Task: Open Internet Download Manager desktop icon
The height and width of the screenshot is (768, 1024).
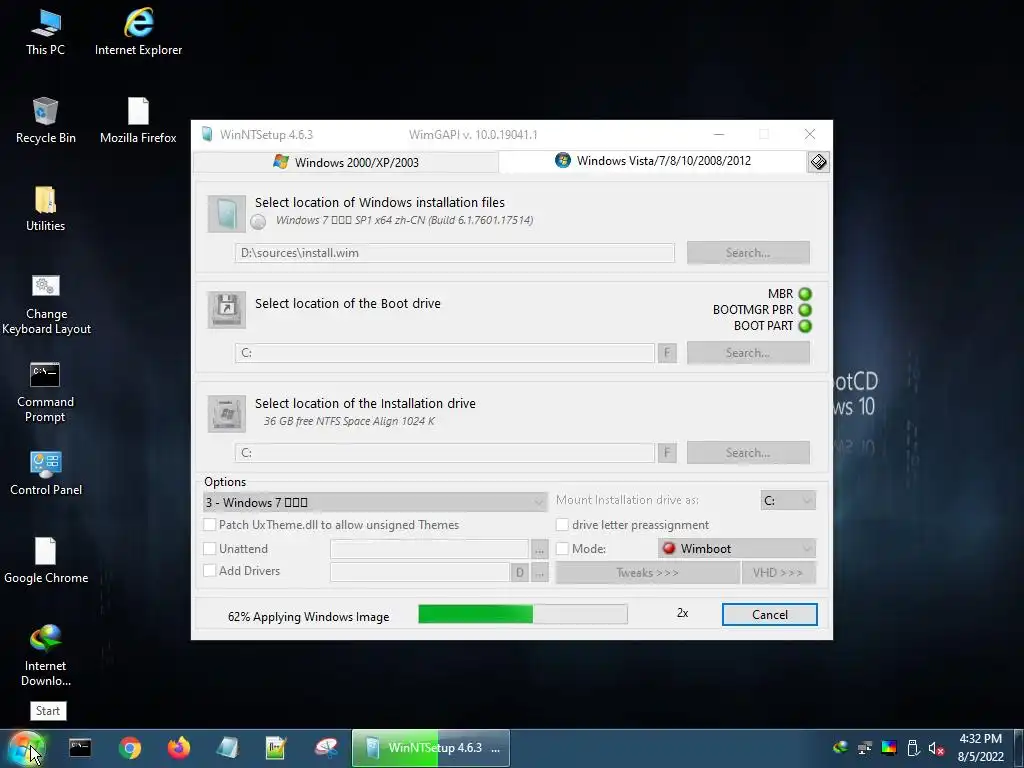Action: [46, 656]
